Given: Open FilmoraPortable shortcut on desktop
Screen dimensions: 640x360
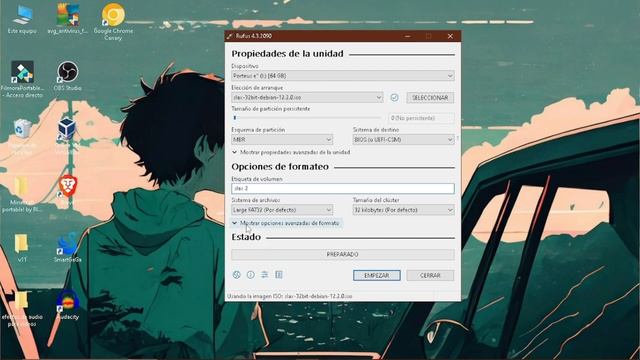Looking at the screenshot, I should pyautogui.click(x=22, y=79).
